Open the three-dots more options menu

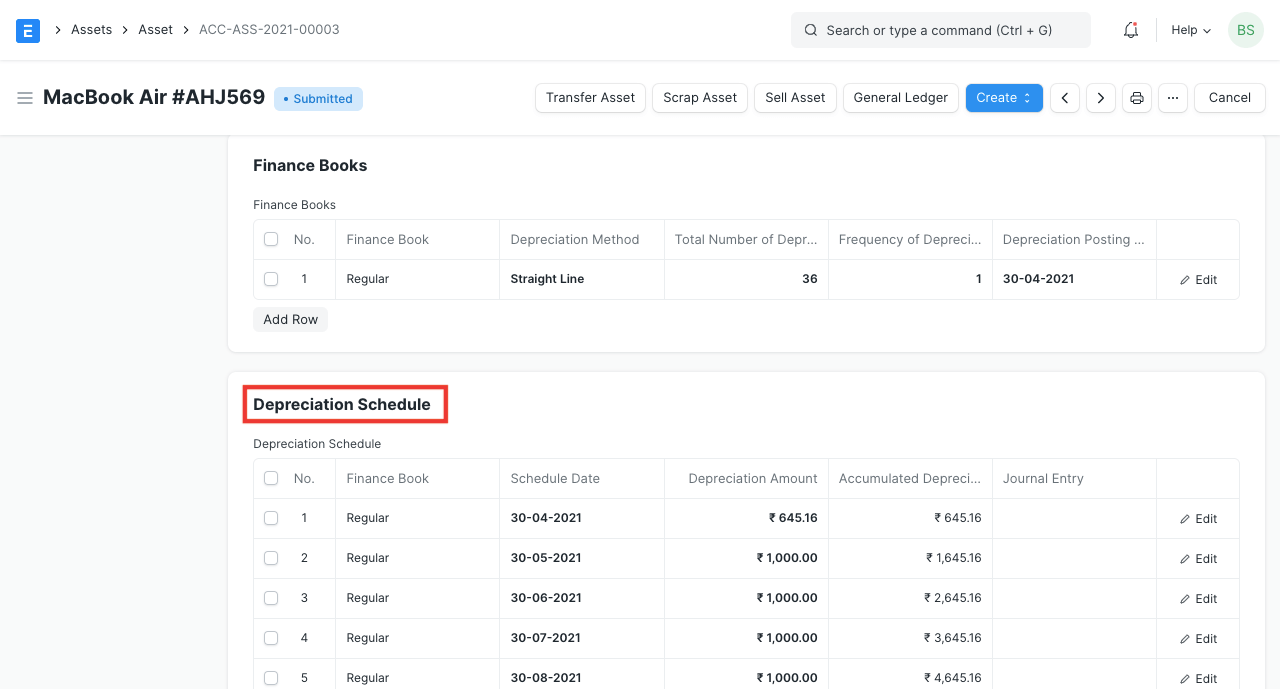coord(1173,98)
